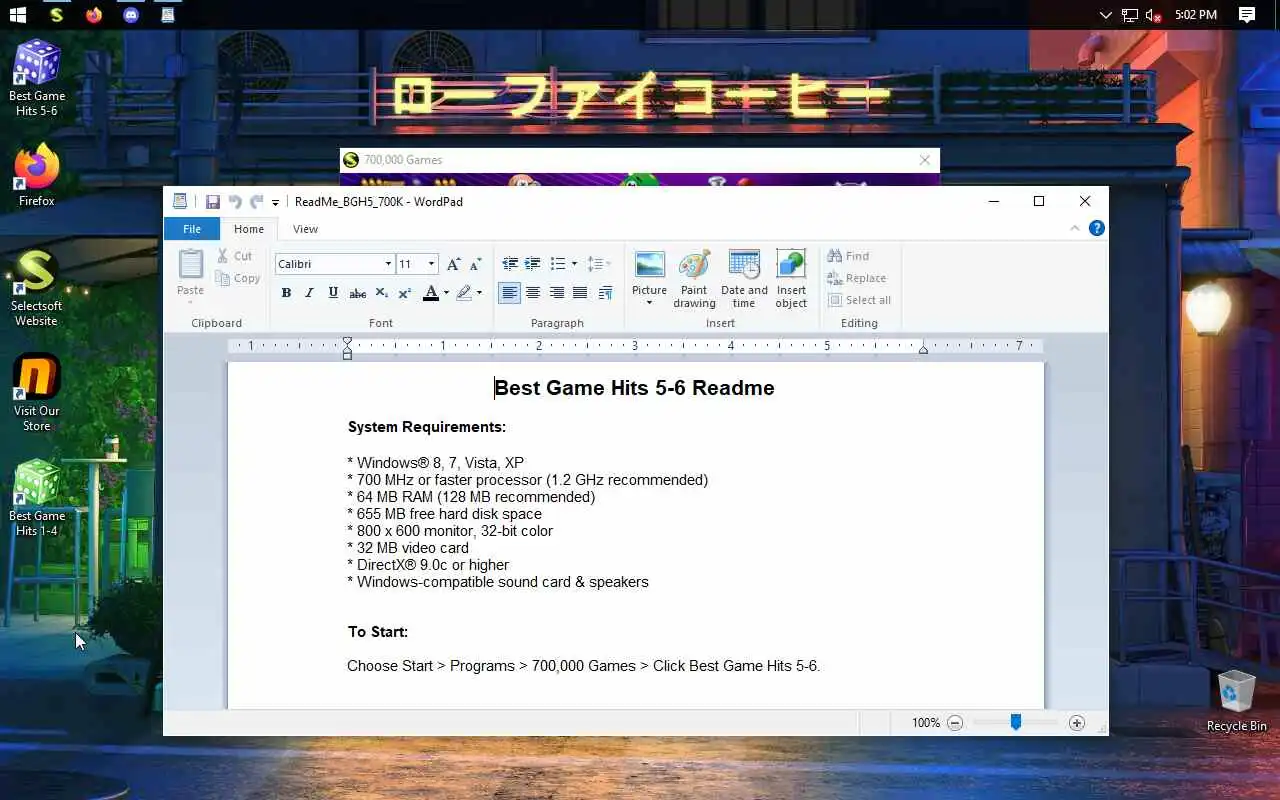Select Justify text alignment
Viewport: 1280px width, 800px height.
pyautogui.click(x=580, y=293)
